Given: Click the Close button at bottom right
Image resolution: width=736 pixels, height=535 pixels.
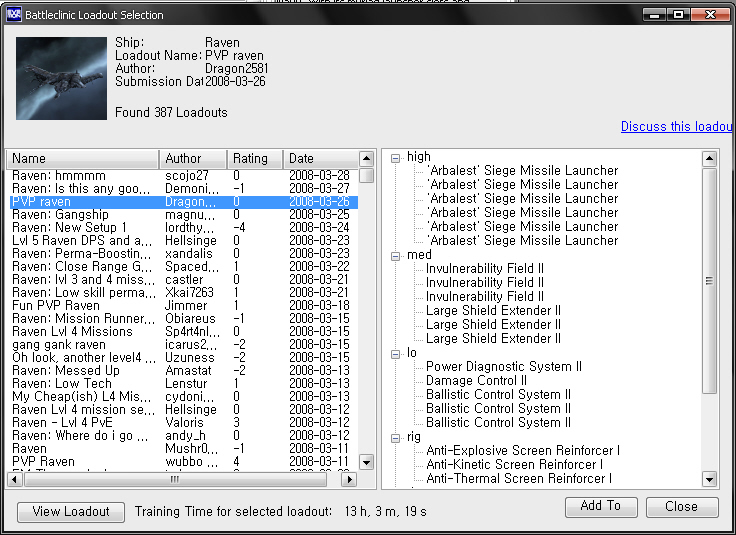Looking at the screenshot, I should 682,506.
